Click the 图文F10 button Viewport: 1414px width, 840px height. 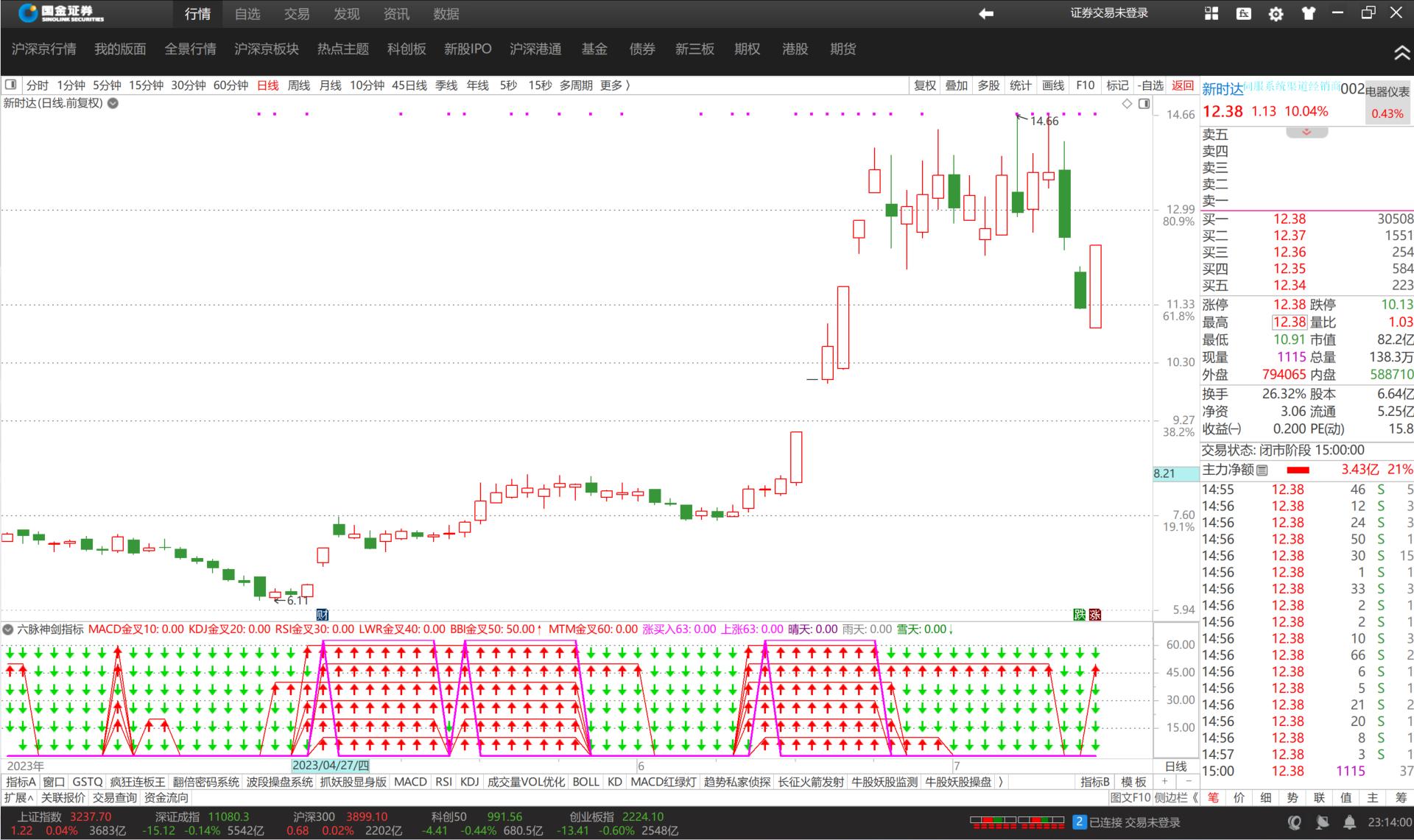click(1130, 798)
